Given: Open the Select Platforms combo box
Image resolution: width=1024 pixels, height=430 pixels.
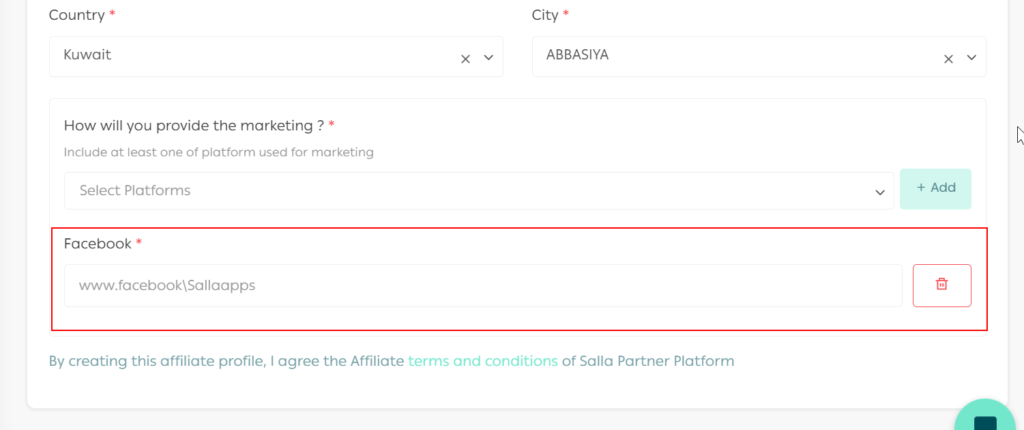Looking at the screenshot, I should [470, 191].
